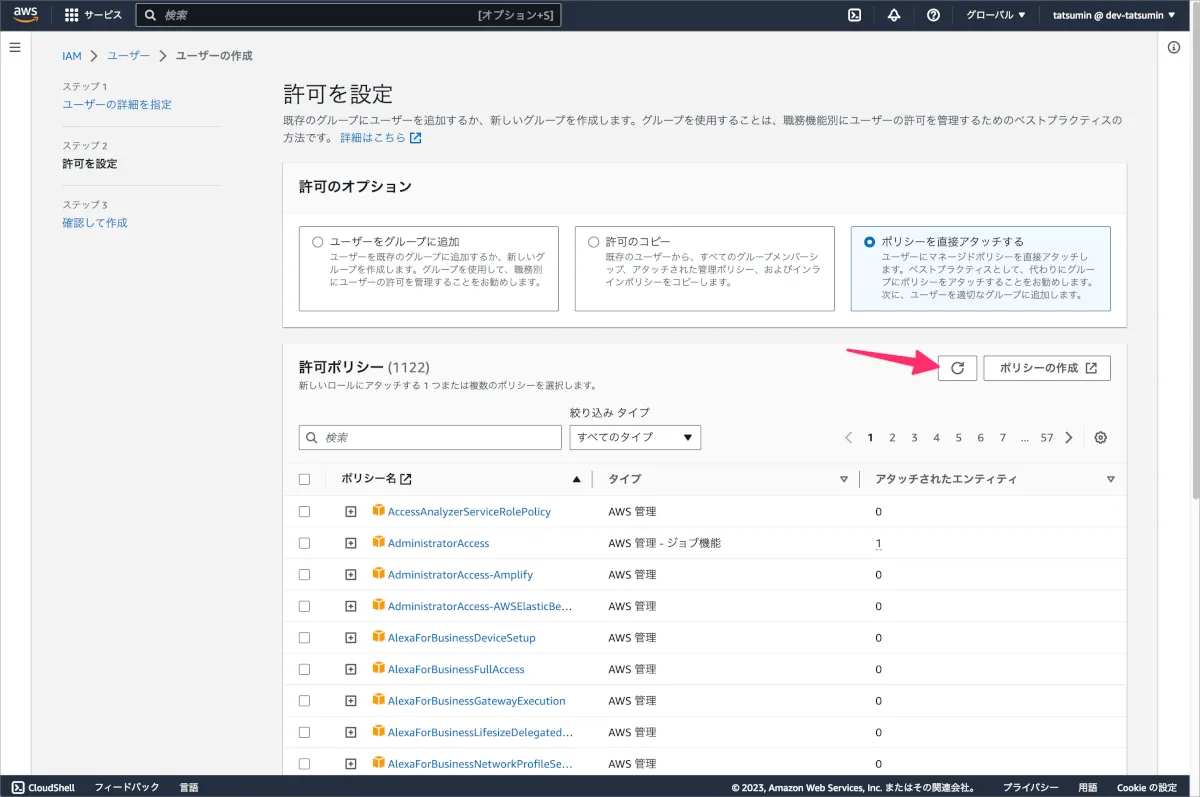Go to page 2 of policies
1200x797 pixels.
pyautogui.click(x=892, y=438)
